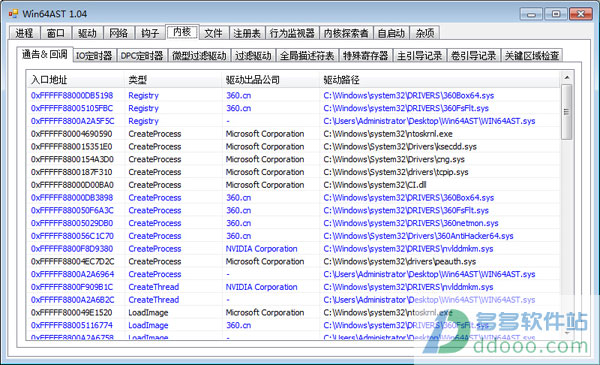Viewport: 600px width, 365px height.
Task: Select the Registry row for WIN64AST.sys
Action: (x=293, y=121)
